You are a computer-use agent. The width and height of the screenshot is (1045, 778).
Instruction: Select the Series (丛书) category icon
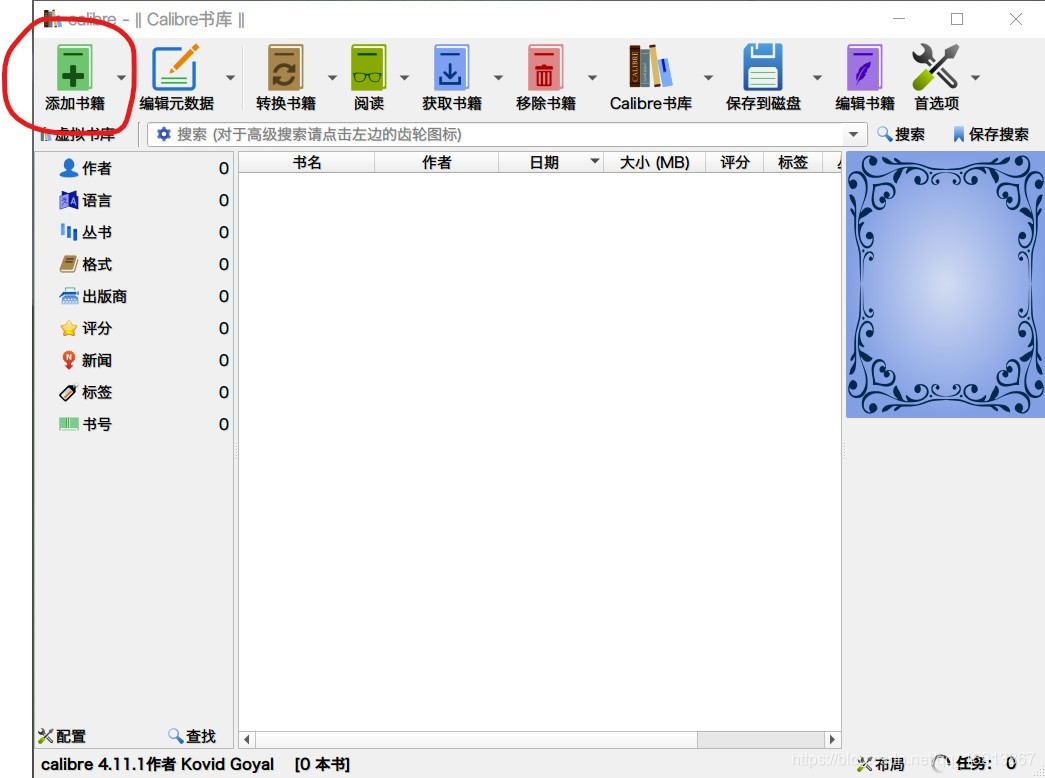click(69, 232)
